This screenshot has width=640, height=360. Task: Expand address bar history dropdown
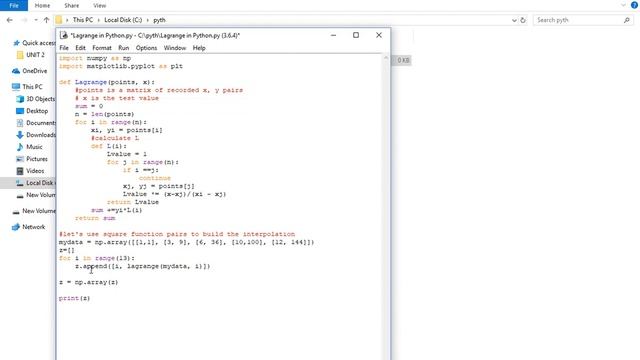click(x=514, y=20)
